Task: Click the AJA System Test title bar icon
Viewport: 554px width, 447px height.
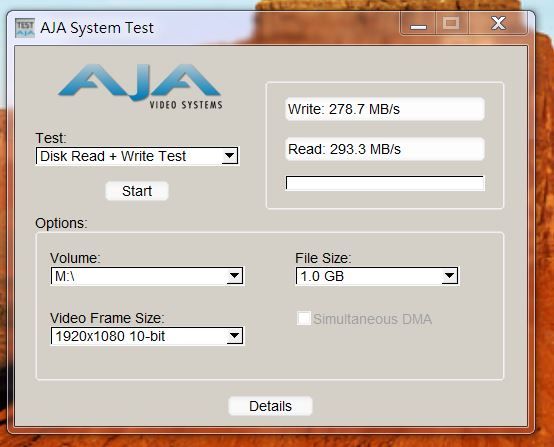Action: tap(25, 28)
